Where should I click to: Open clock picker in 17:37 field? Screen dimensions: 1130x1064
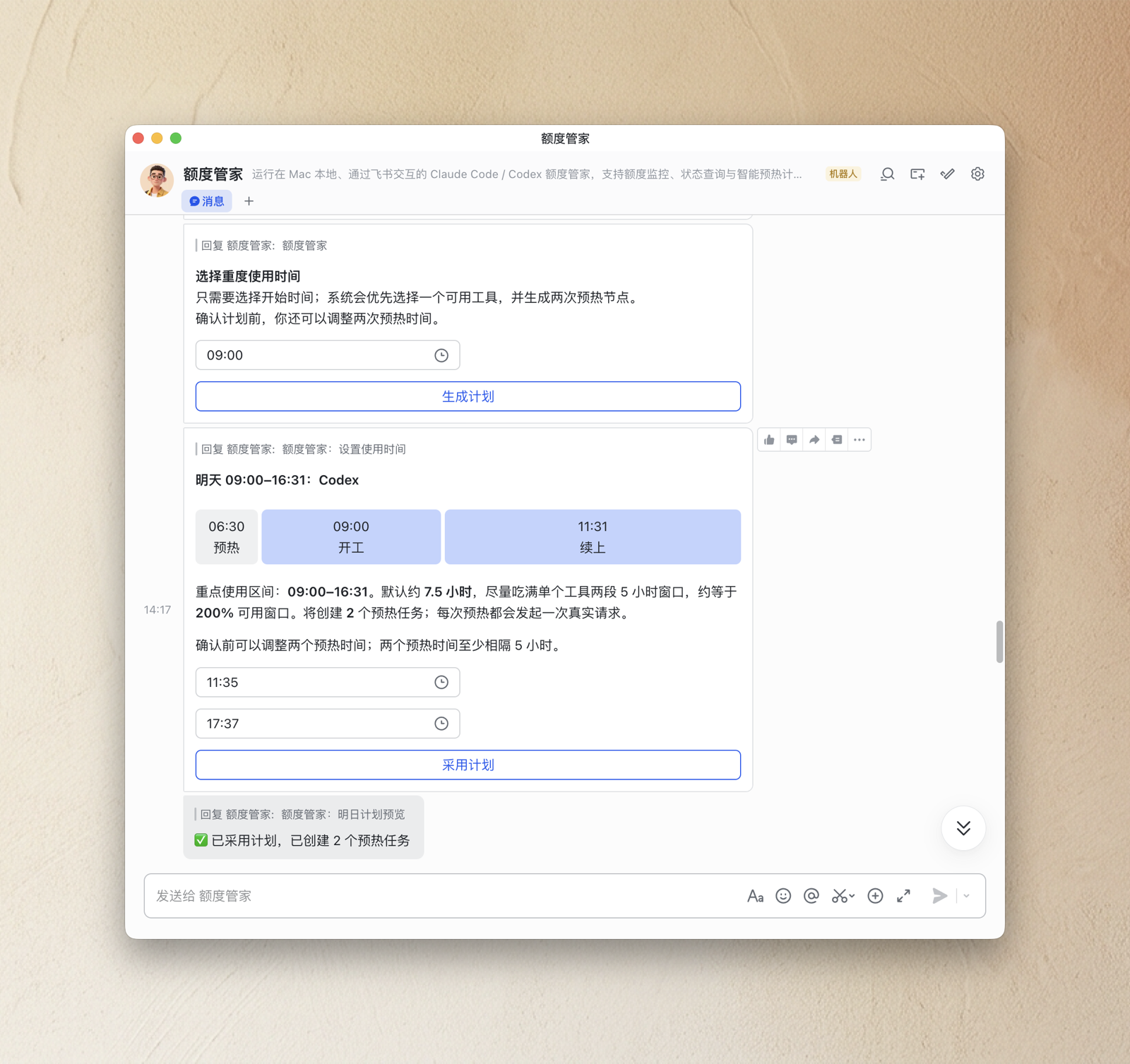pos(441,724)
